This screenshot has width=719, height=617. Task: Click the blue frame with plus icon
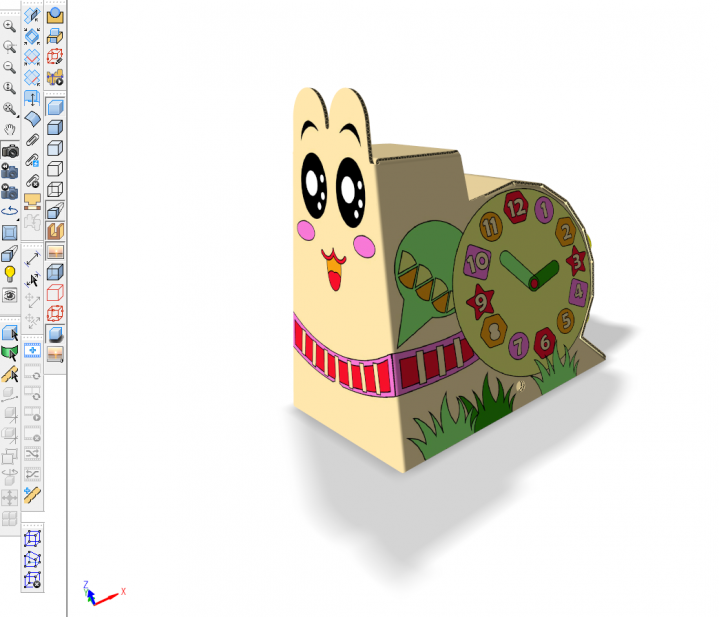pyautogui.click(x=32, y=351)
